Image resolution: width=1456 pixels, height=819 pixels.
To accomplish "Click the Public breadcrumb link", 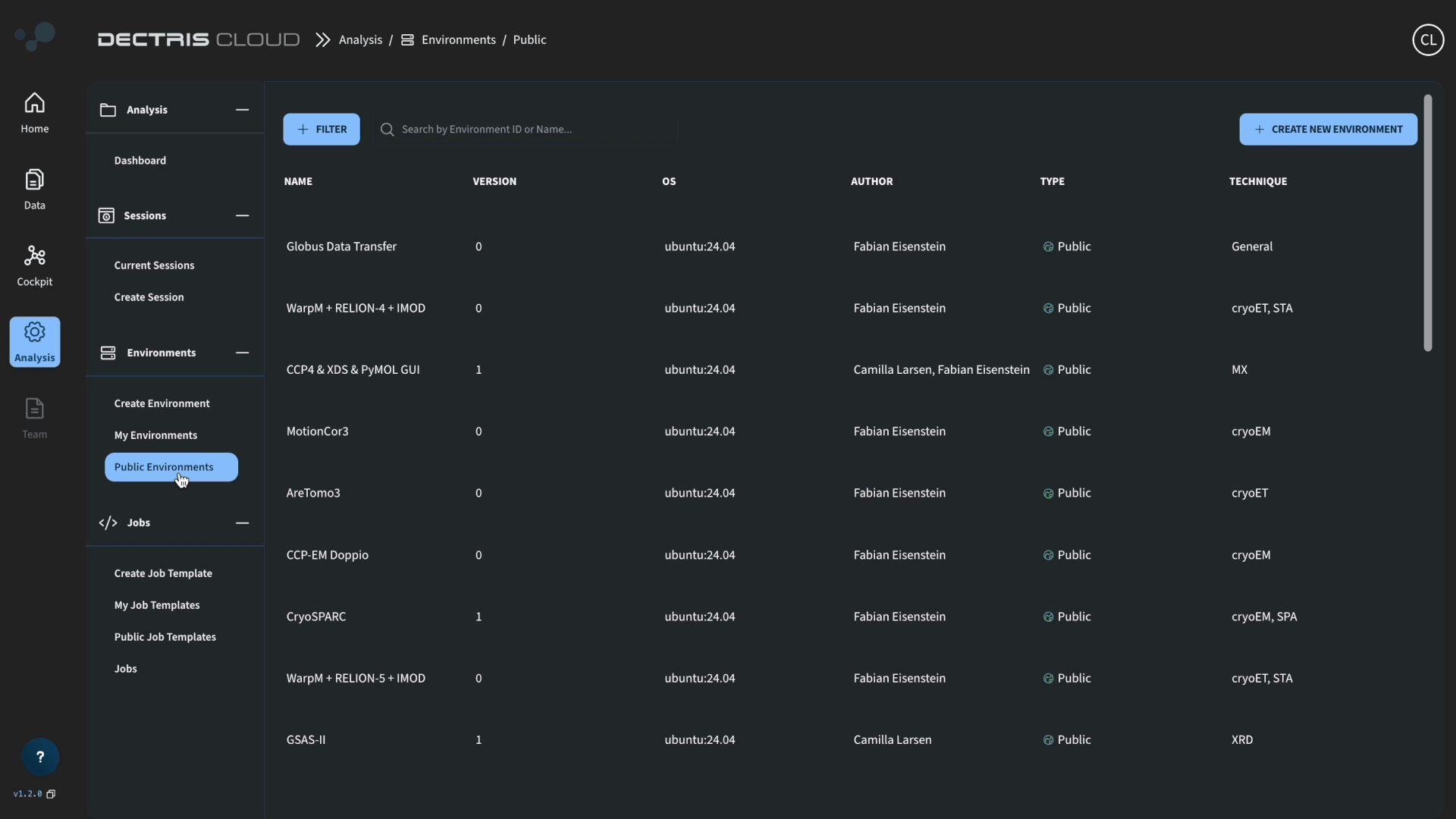I will pos(529,39).
